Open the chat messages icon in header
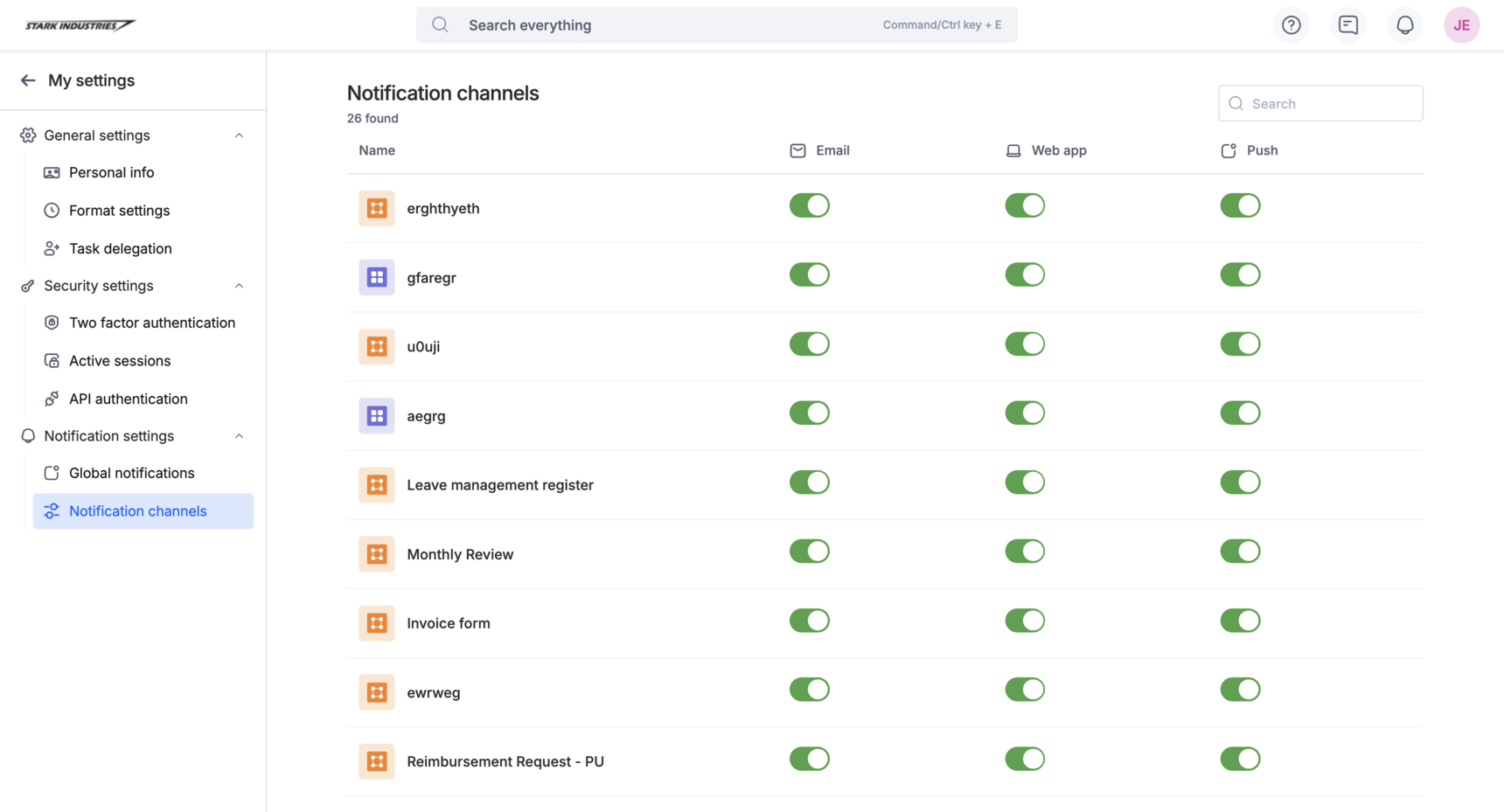The width and height of the screenshot is (1504, 812). tap(1347, 25)
